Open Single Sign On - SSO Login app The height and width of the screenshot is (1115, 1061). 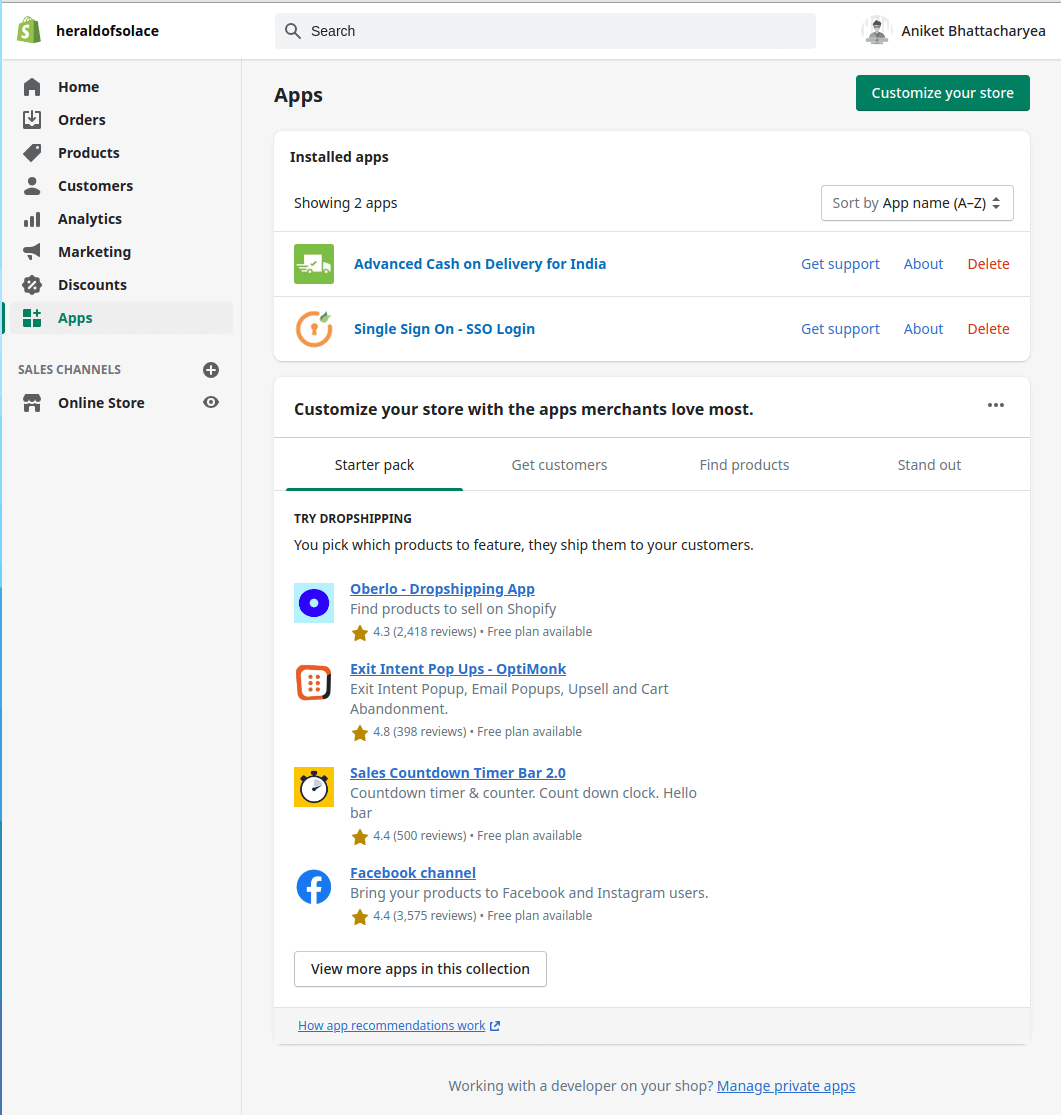click(x=444, y=329)
